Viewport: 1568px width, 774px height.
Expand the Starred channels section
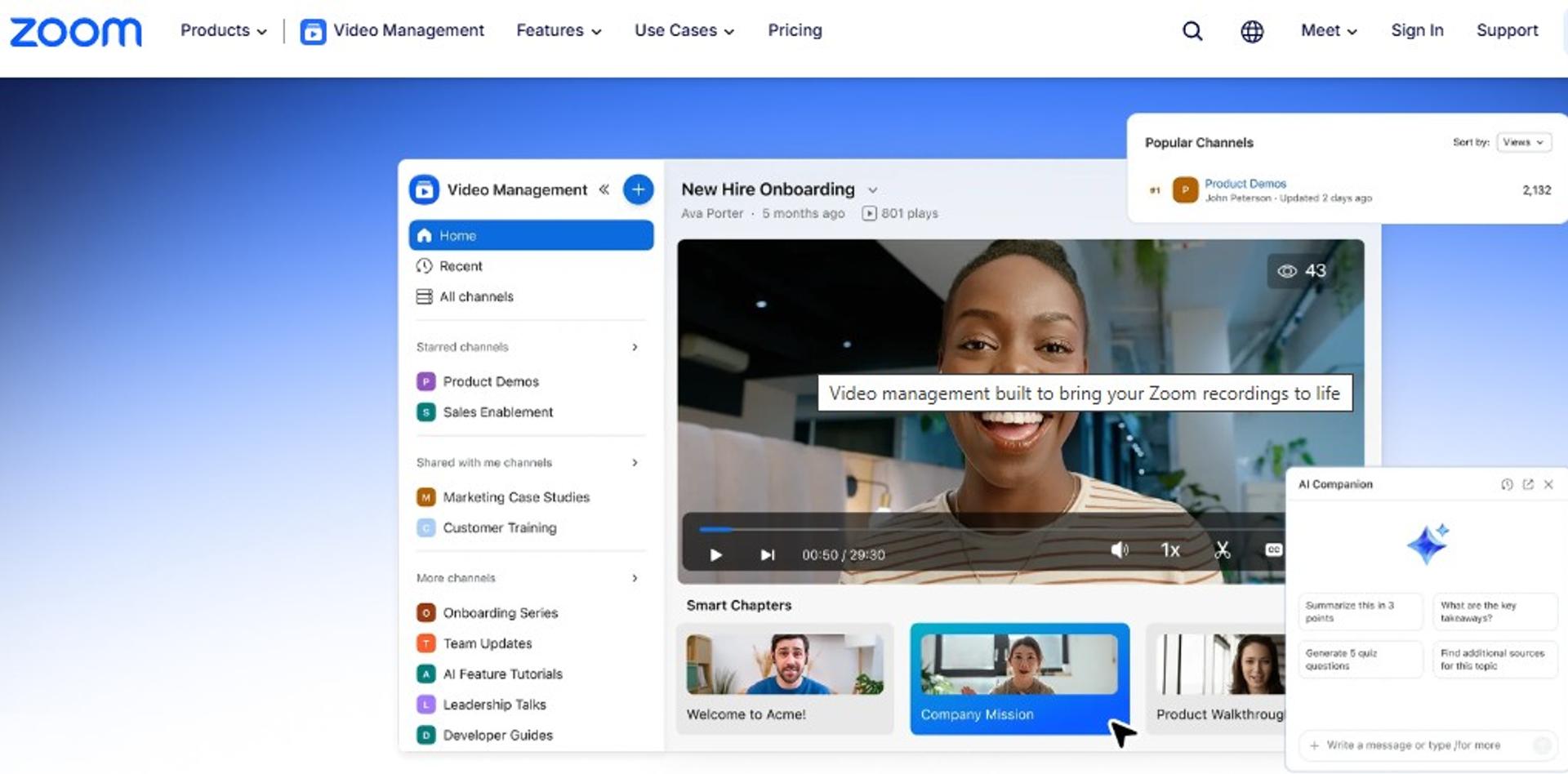(x=635, y=347)
